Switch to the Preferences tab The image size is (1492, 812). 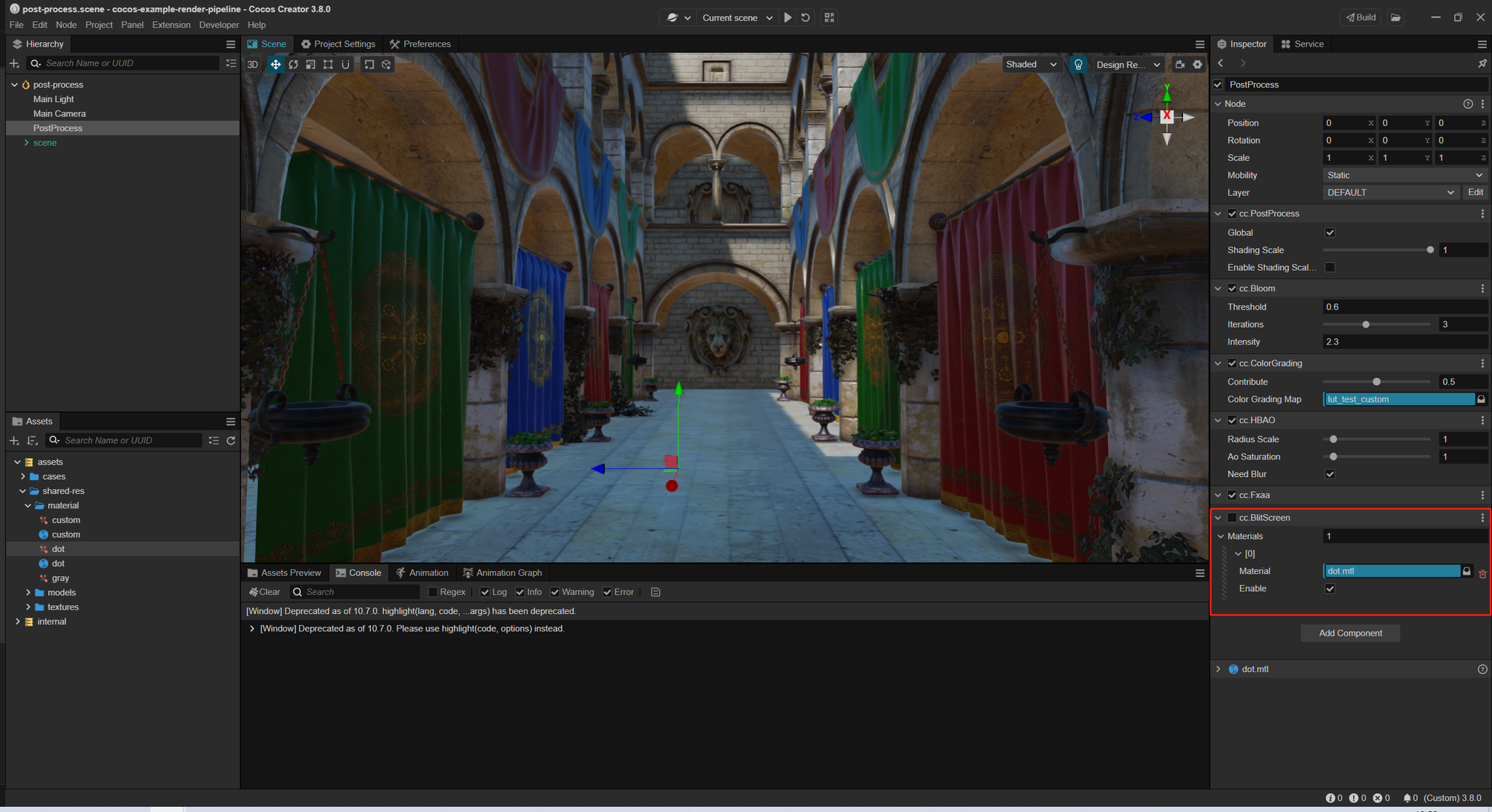pos(420,44)
